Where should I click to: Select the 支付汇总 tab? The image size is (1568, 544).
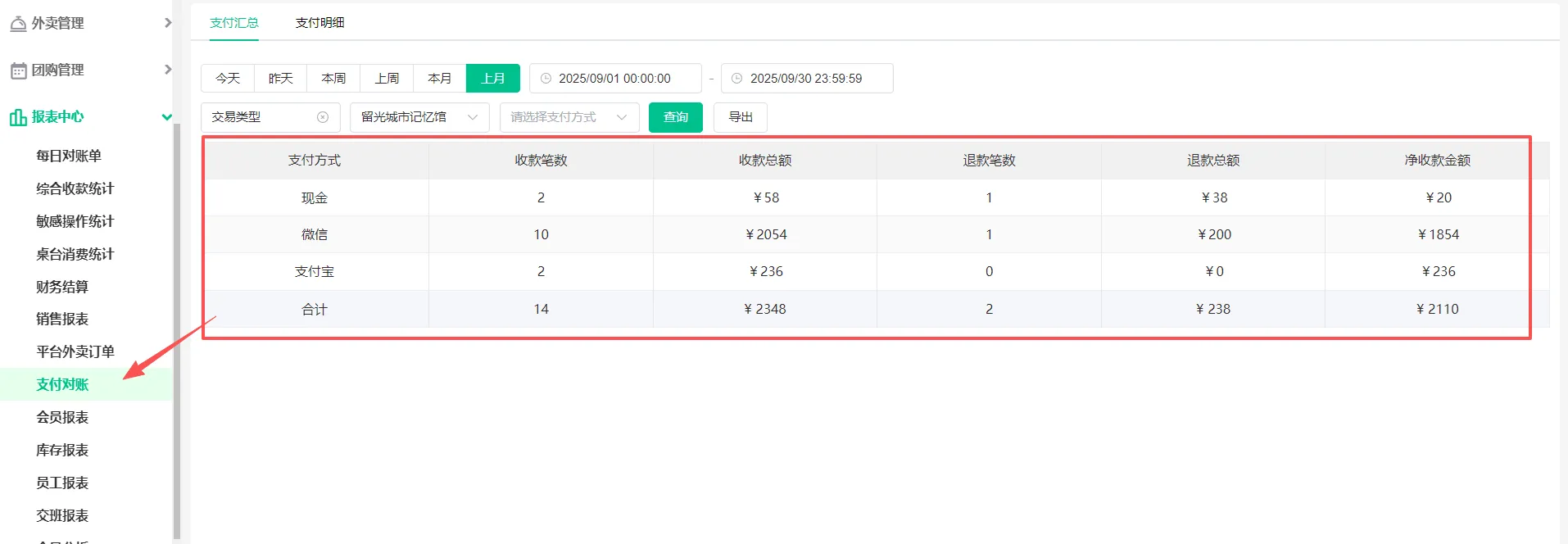click(x=233, y=23)
